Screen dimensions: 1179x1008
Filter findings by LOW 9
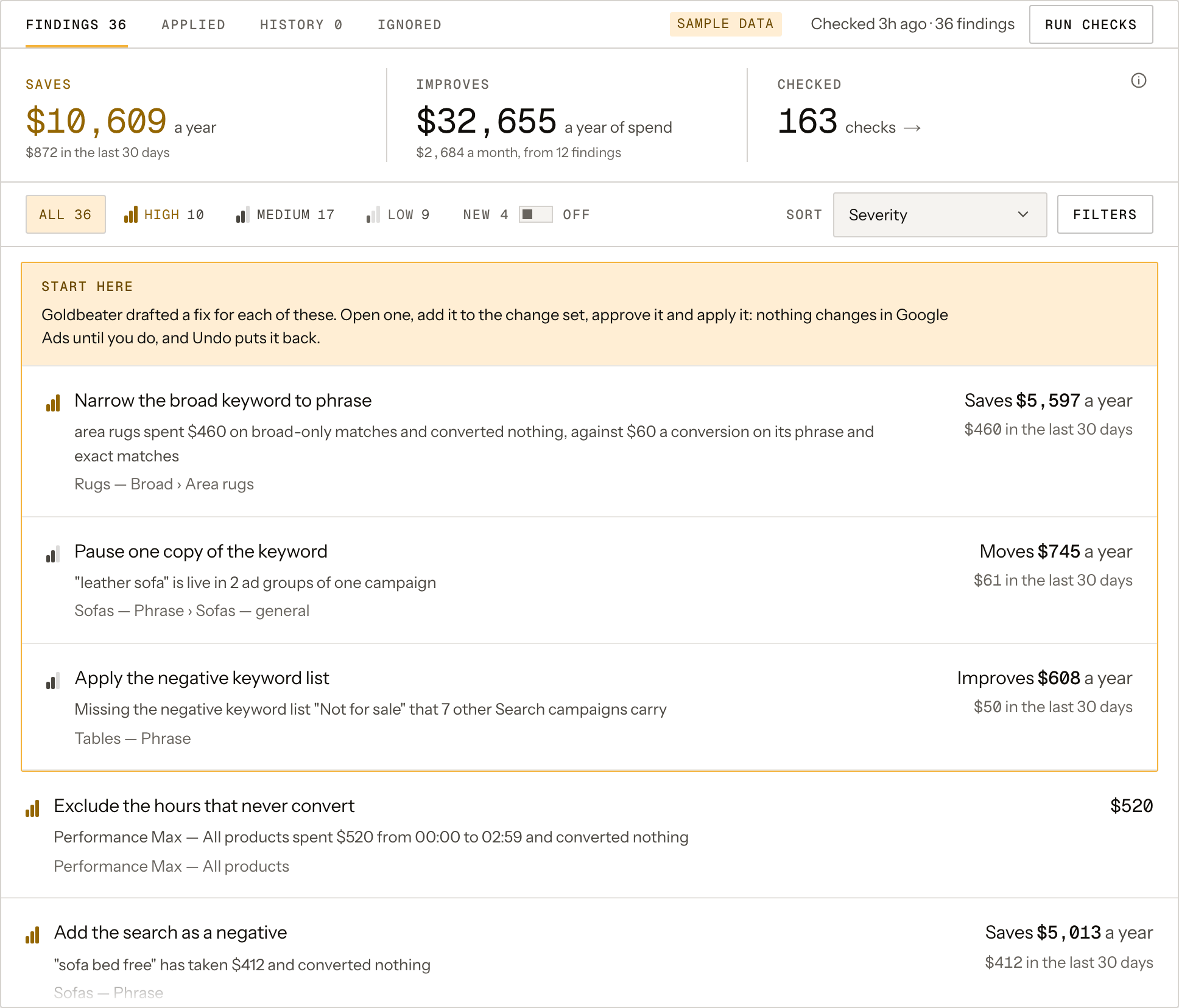398,214
